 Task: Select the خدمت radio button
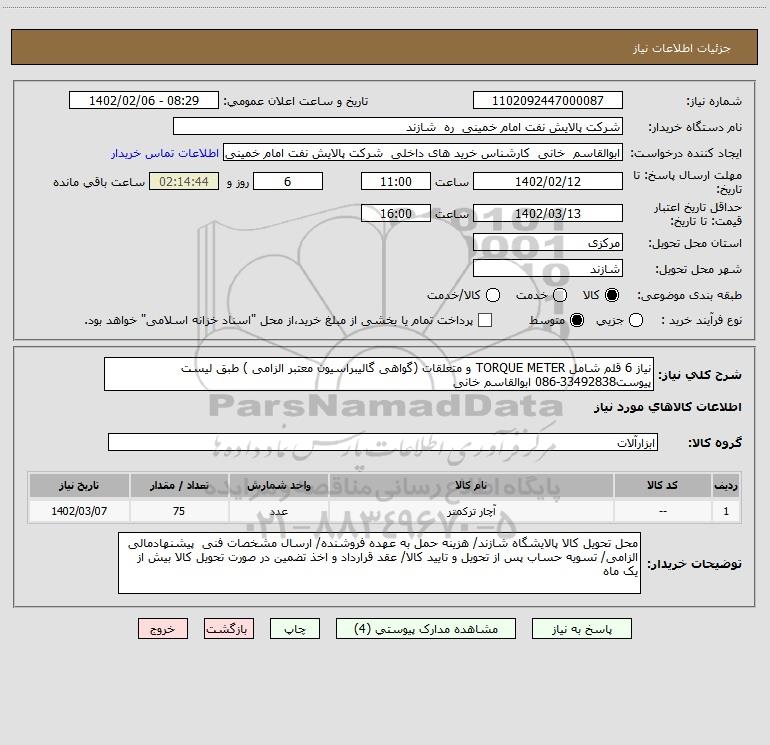(560, 295)
